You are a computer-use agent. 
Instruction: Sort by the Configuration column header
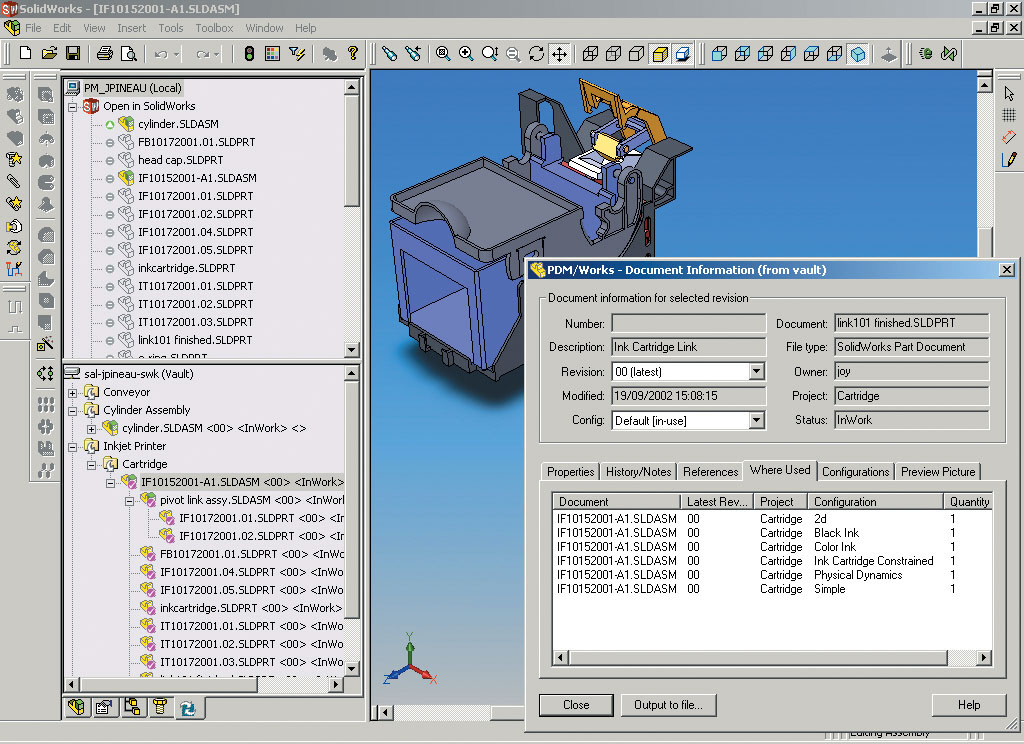(875, 502)
